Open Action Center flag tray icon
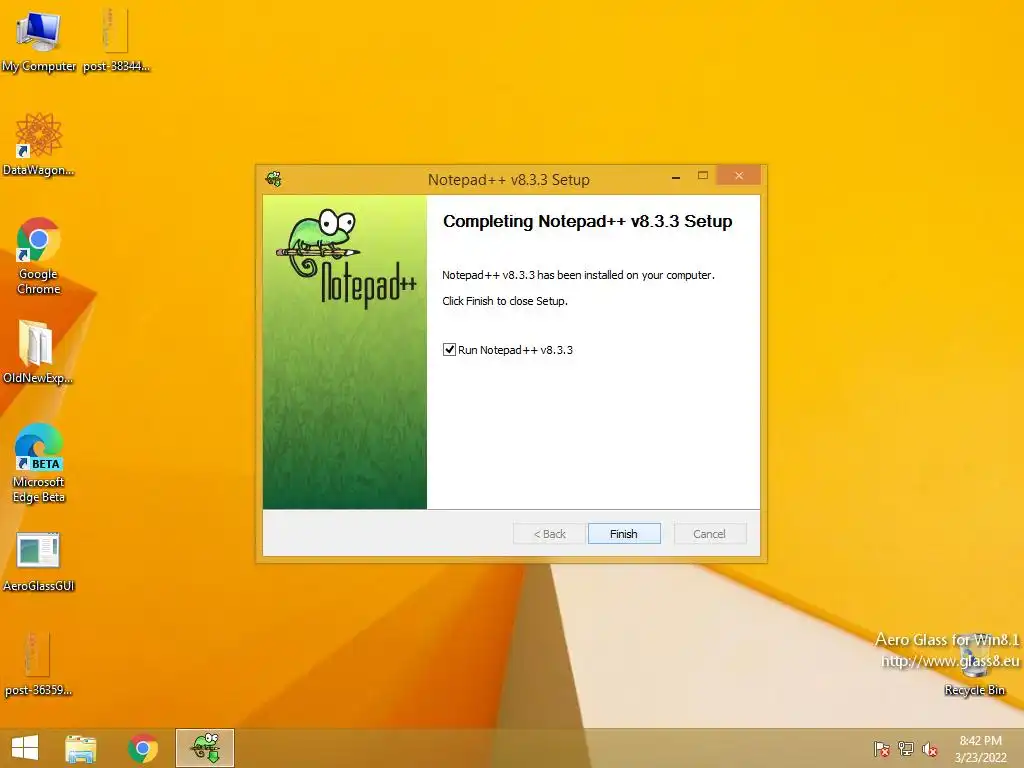1024x768 pixels. (x=882, y=749)
